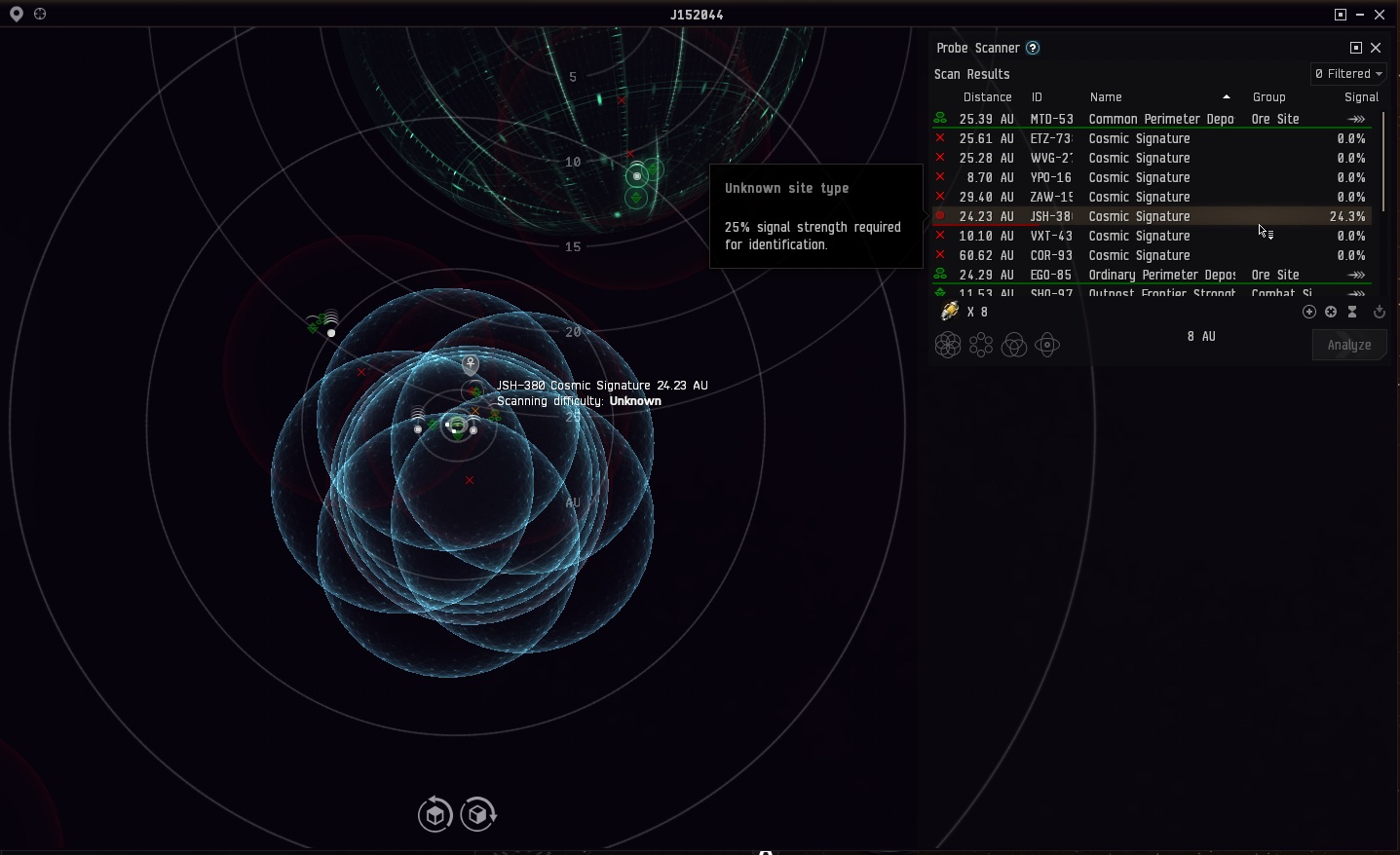Click the 8 AU probe range label
The image size is (1400, 855).
(1201, 336)
